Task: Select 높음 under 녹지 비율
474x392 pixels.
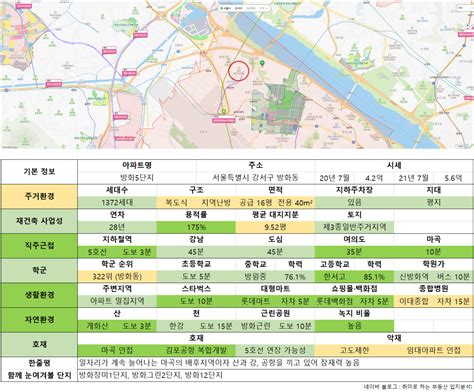Action: pyautogui.click(x=354, y=326)
